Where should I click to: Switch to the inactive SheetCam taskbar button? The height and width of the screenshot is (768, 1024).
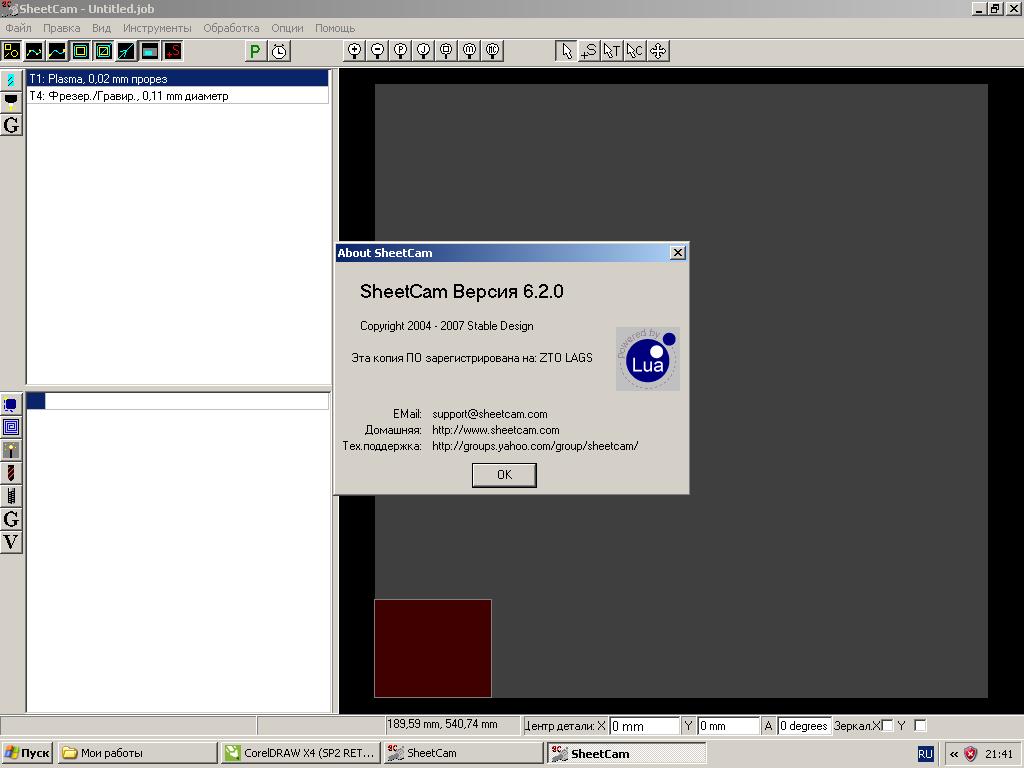tap(464, 753)
